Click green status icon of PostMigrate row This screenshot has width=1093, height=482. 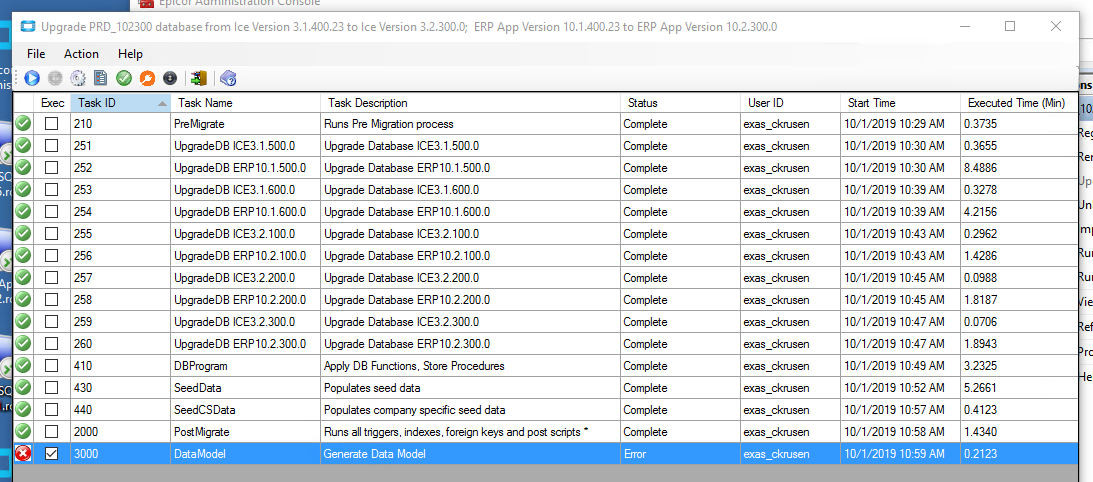24,432
